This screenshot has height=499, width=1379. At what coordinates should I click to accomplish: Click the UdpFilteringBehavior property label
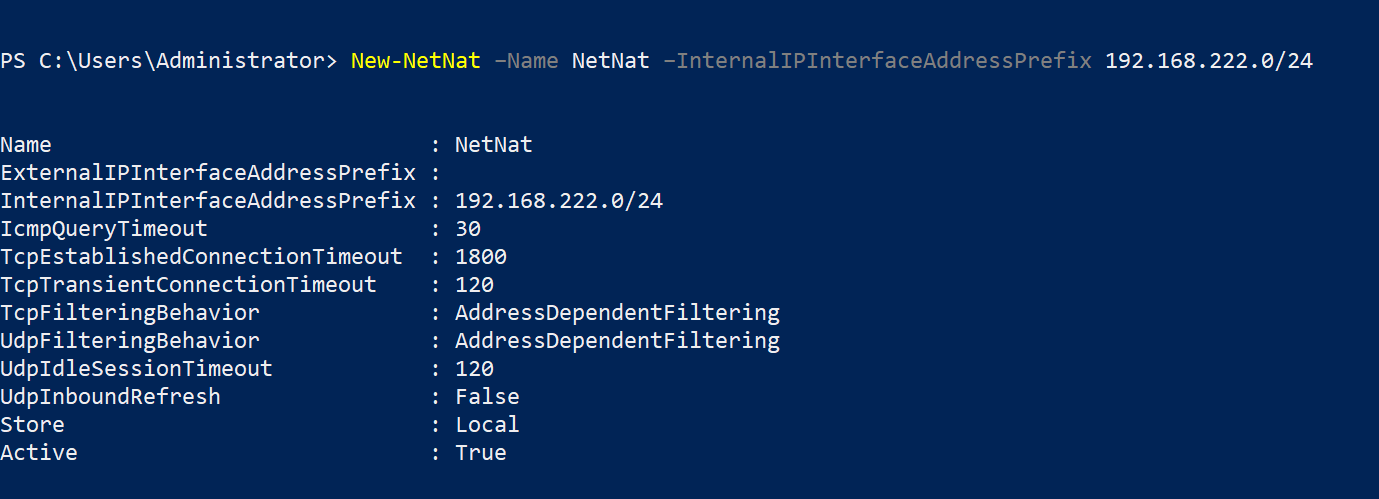pyautogui.click(x=130, y=341)
